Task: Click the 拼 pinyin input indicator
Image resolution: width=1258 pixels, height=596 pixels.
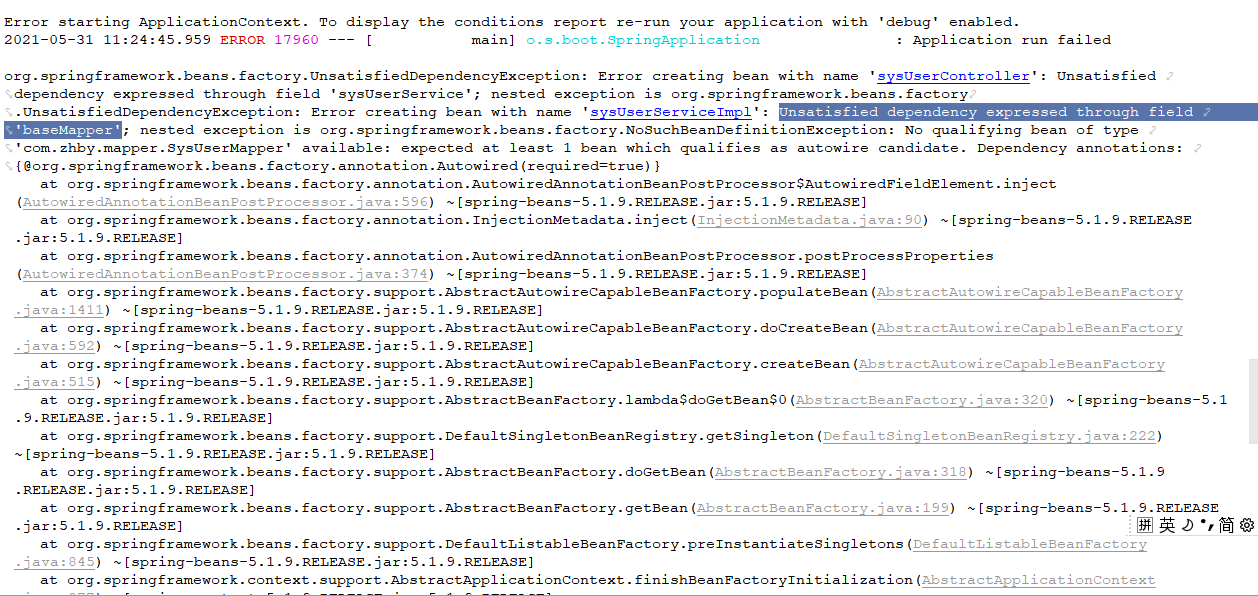Action: pos(1144,527)
